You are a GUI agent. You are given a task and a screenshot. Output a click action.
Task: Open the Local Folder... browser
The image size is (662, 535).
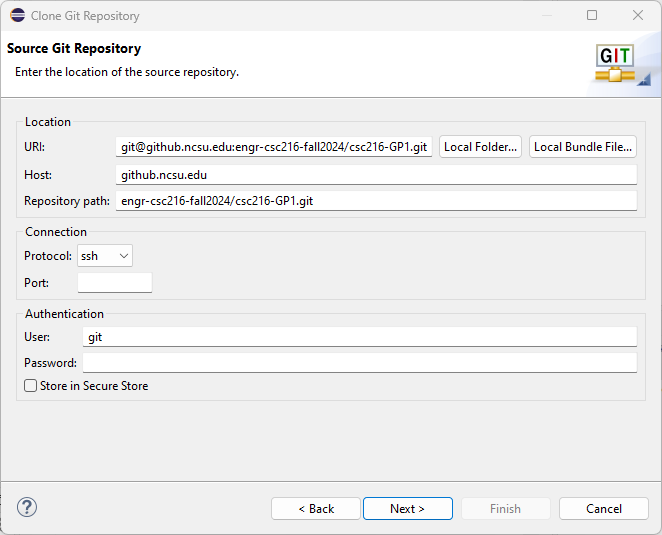(x=480, y=147)
